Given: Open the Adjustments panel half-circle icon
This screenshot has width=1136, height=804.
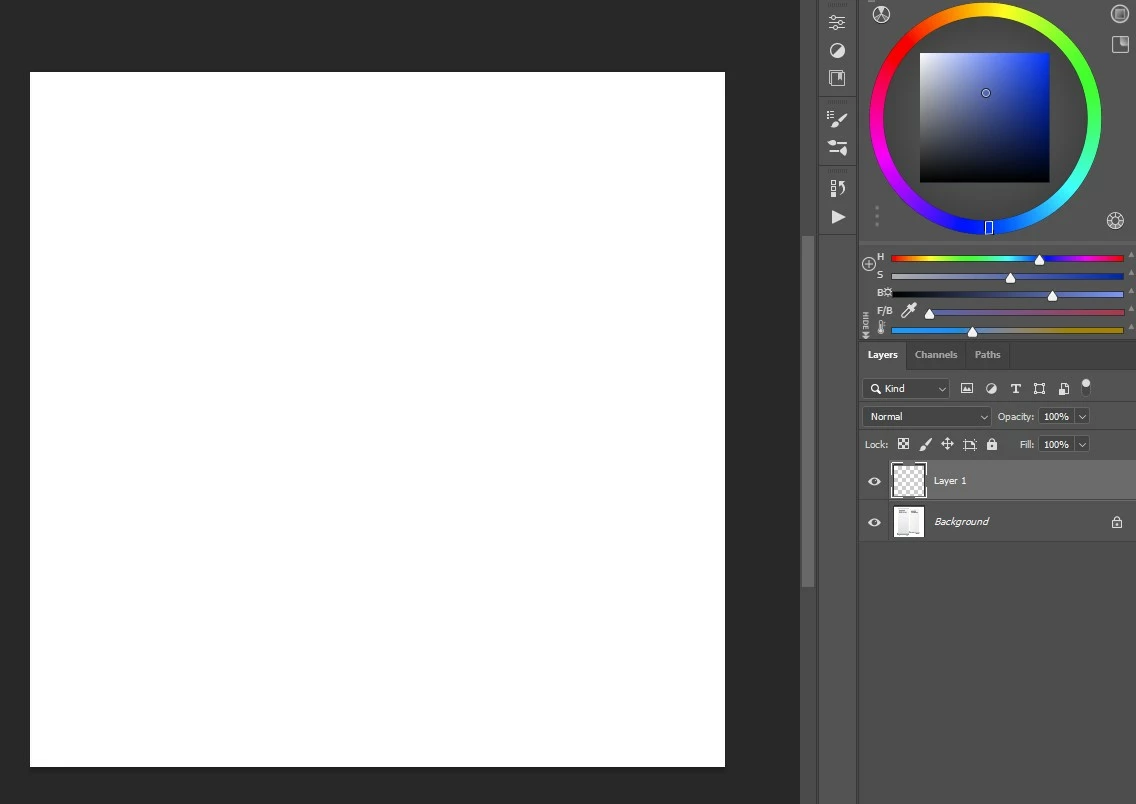Looking at the screenshot, I should pos(837,50).
